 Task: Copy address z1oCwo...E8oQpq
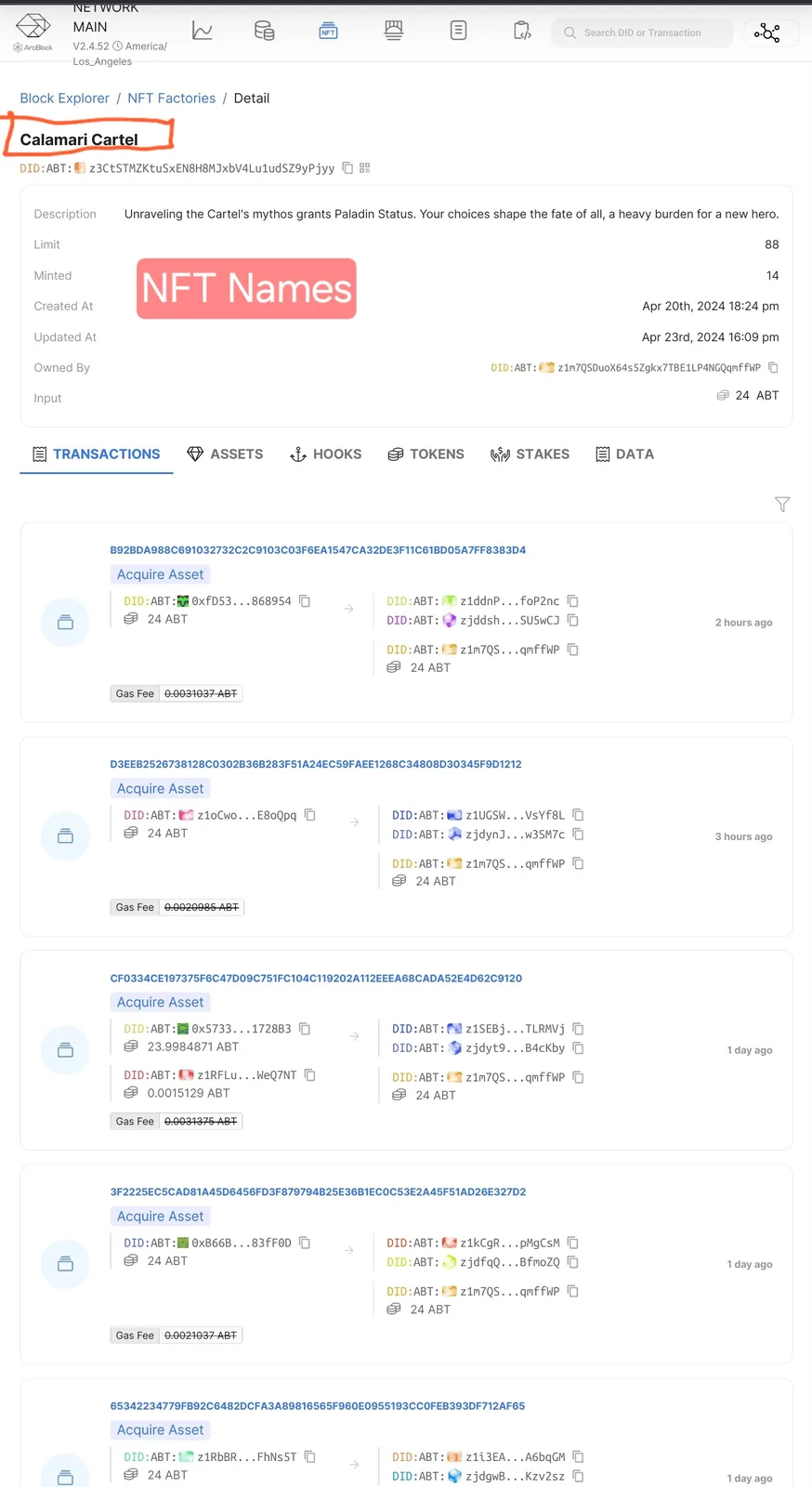tap(310, 815)
